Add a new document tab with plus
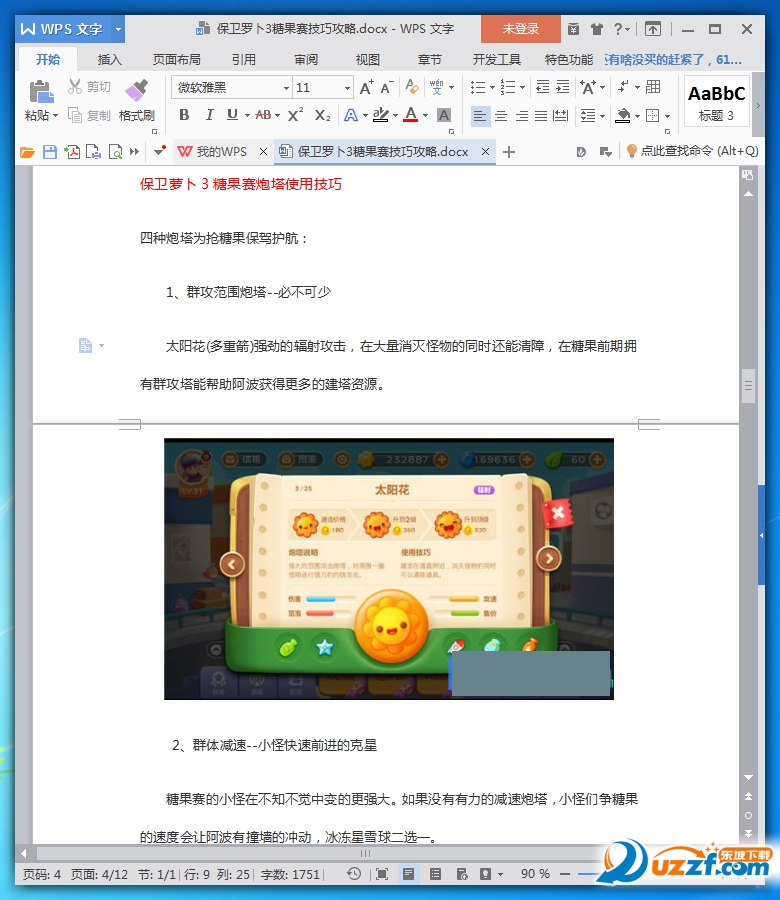The image size is (780, 900). (509, 152)
